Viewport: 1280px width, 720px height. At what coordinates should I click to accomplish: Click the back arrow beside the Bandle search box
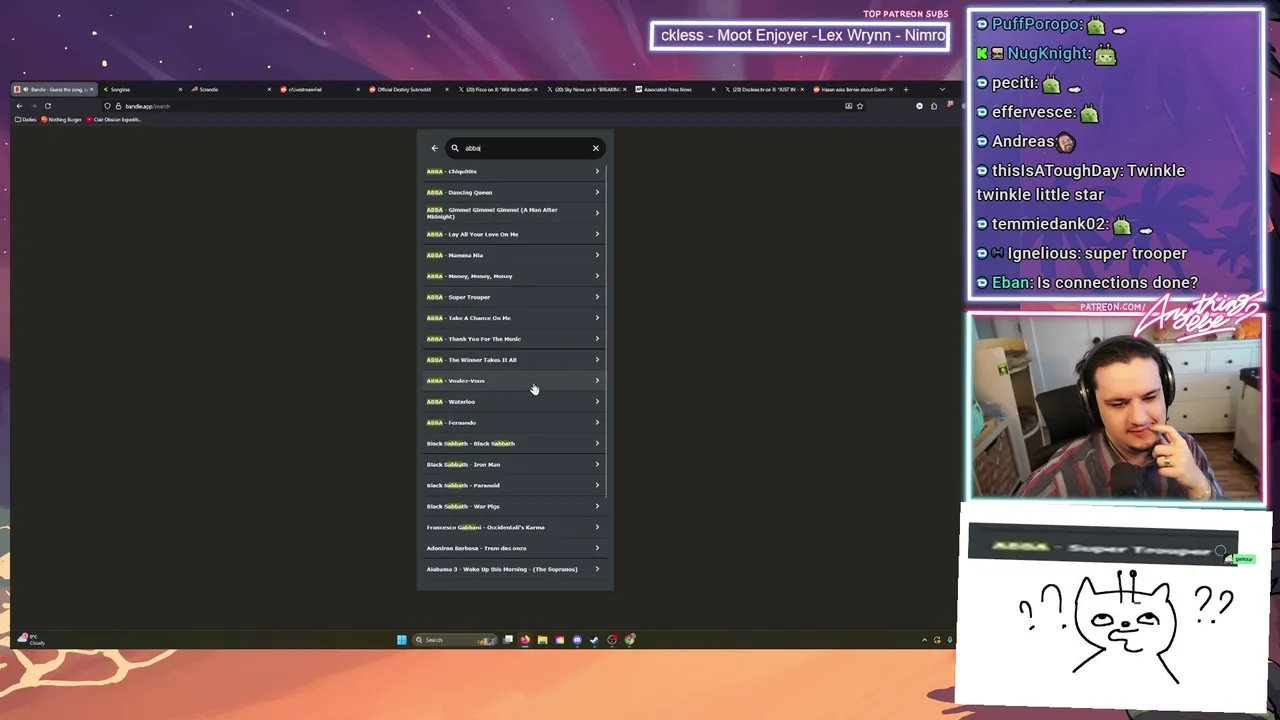click(x=435, y=148)
